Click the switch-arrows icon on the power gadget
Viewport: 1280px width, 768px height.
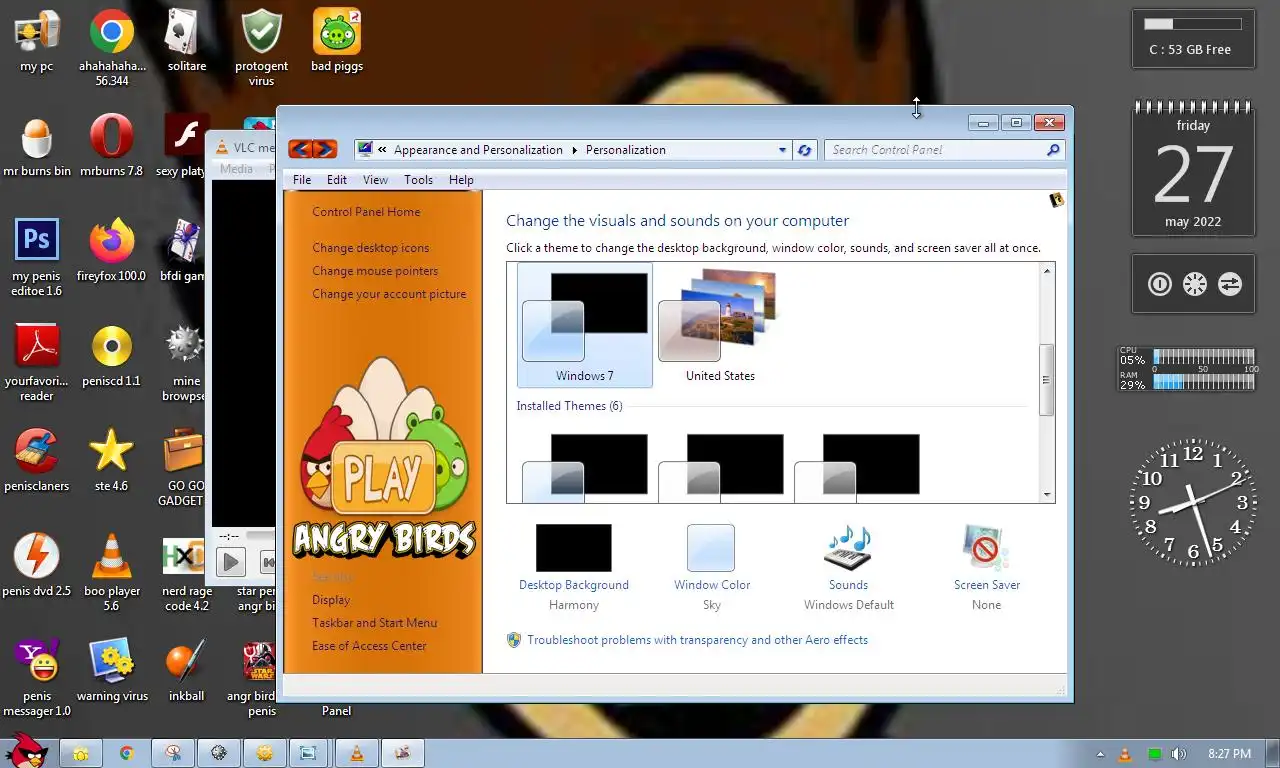coord(1230,284)
